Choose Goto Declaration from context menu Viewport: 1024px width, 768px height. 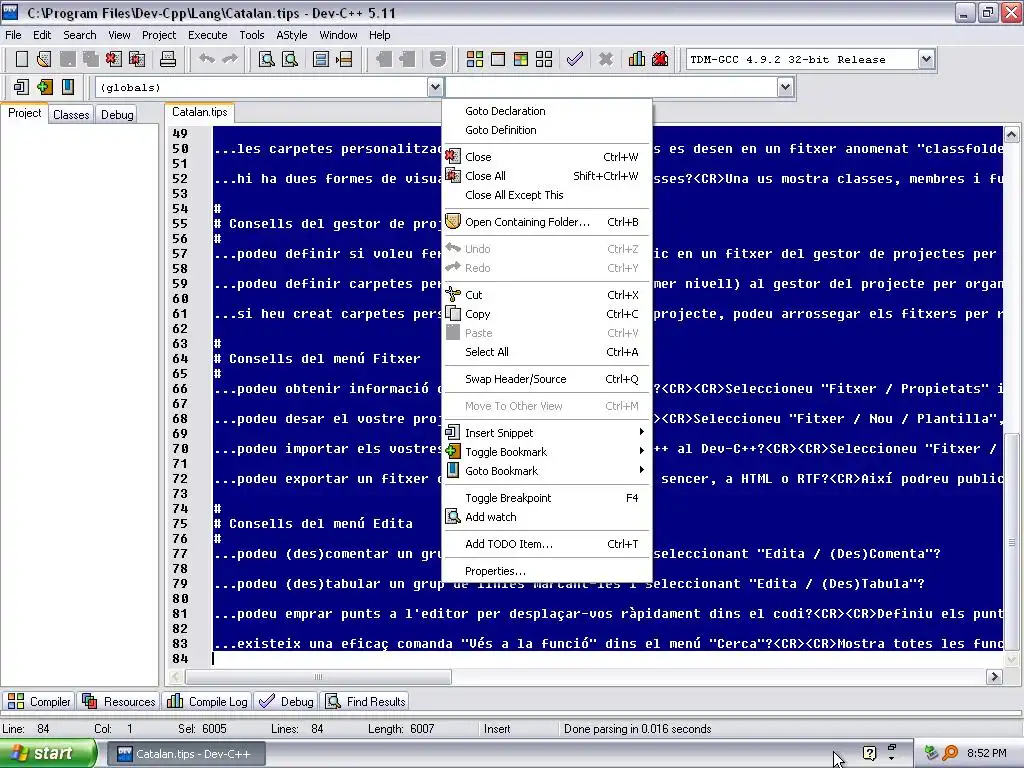(x=547, y=111)
